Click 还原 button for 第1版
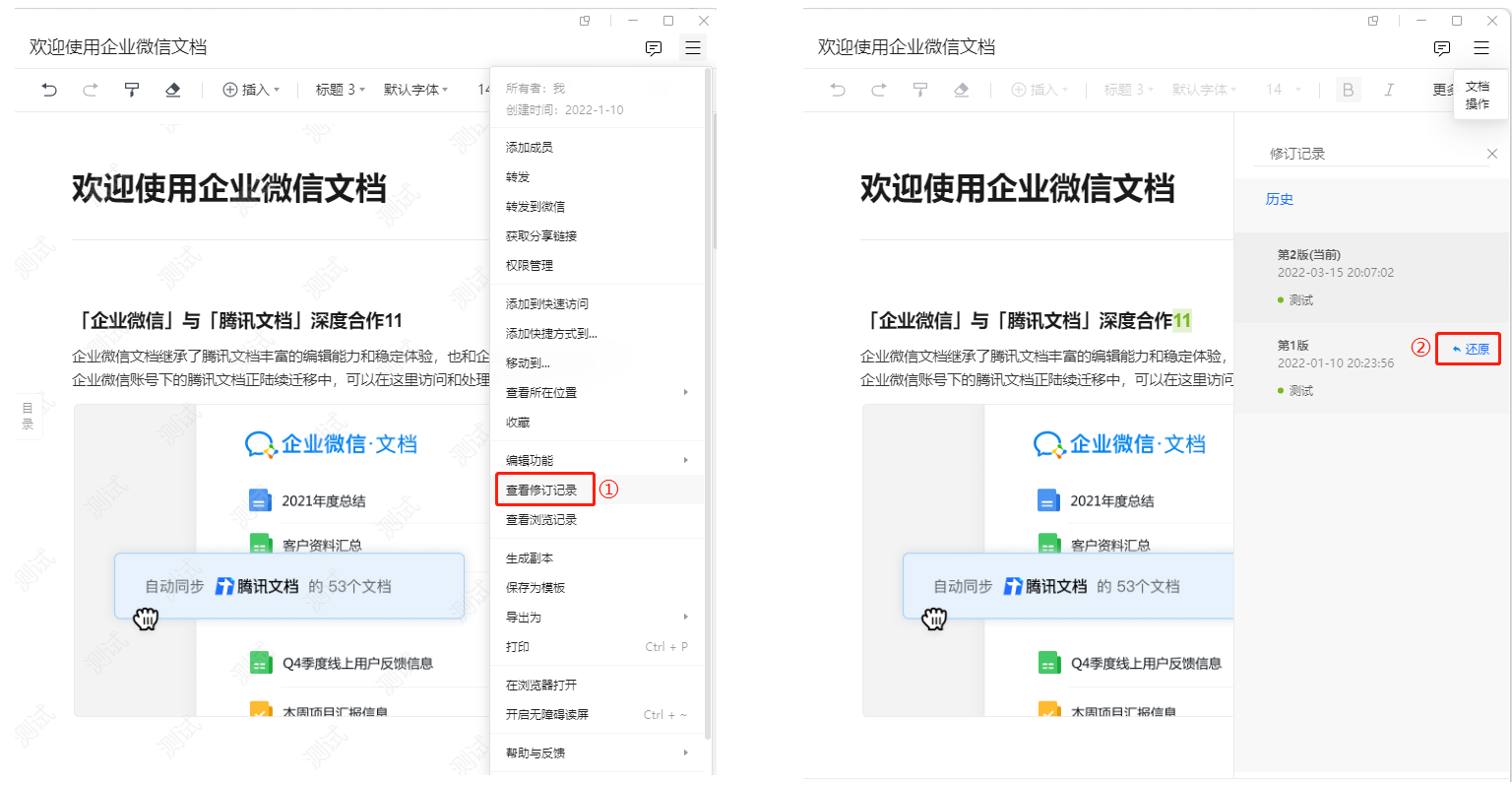Image resolution: width=1512 pixels, height=786 pixels. 1471,349
